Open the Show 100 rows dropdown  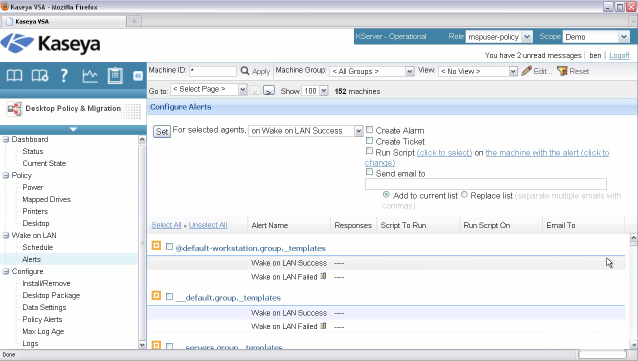tap(315, 91)
